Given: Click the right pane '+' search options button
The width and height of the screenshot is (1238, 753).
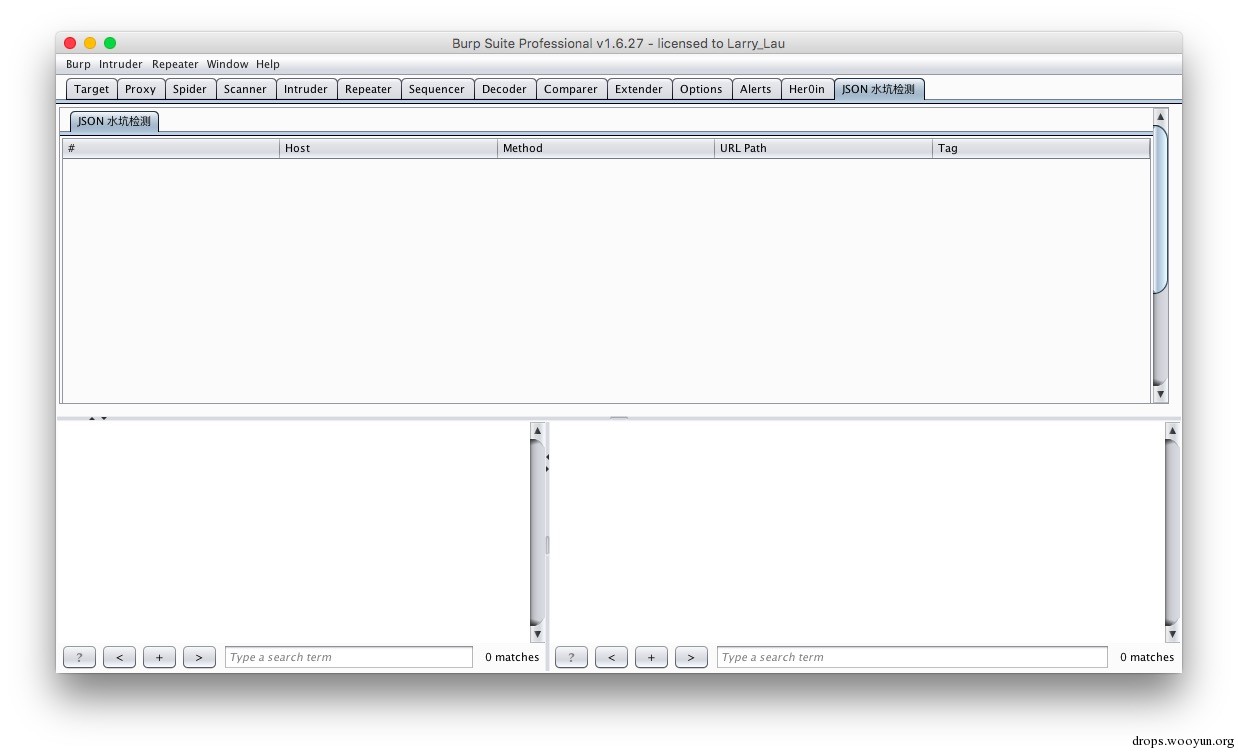Looking at the screenshot, I should [651, 657].
